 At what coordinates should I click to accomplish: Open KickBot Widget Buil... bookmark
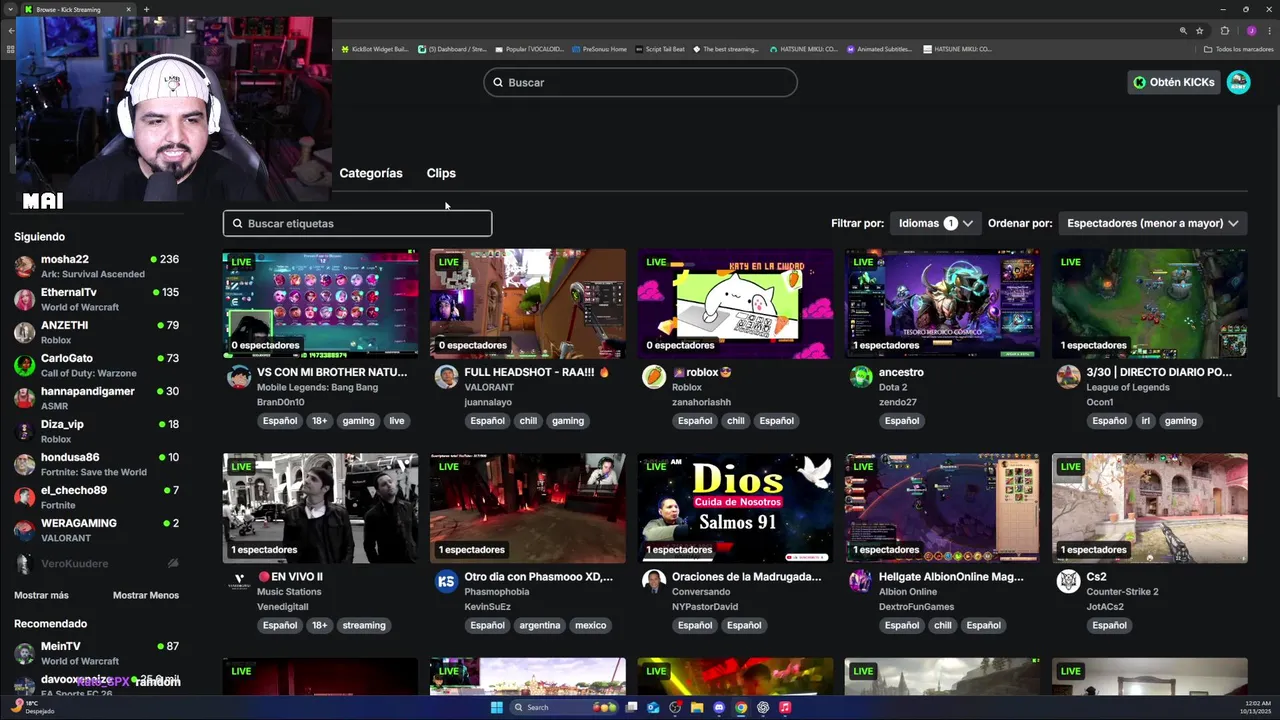375,49
